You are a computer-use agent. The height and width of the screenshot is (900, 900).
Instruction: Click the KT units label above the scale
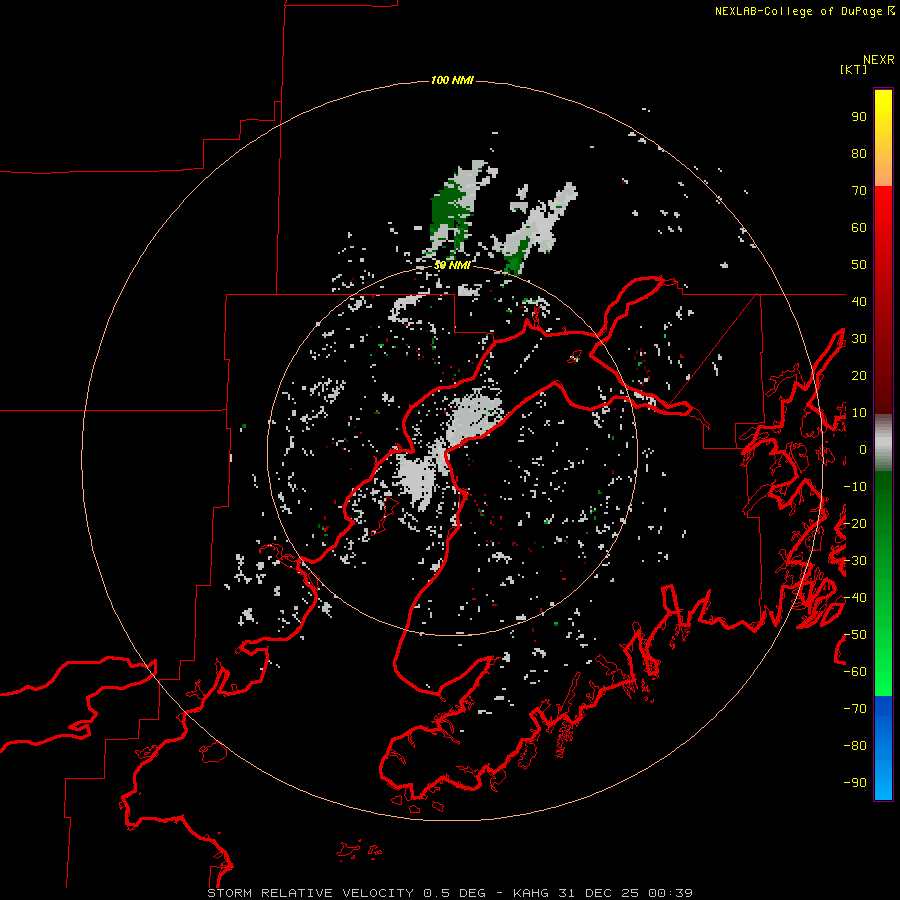(x=854, y=69)
